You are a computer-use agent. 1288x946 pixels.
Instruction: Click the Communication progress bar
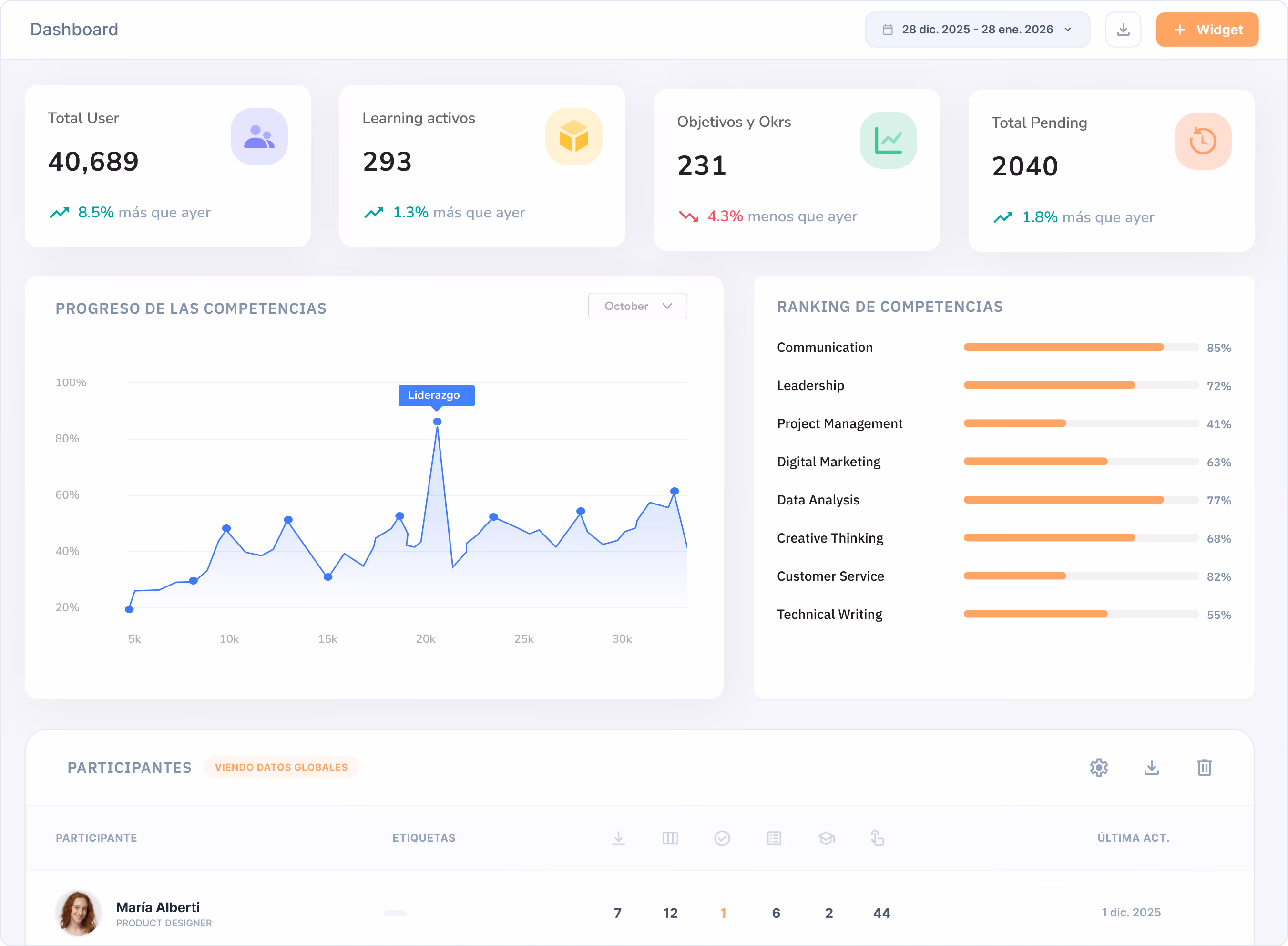tap(1081, 347)
